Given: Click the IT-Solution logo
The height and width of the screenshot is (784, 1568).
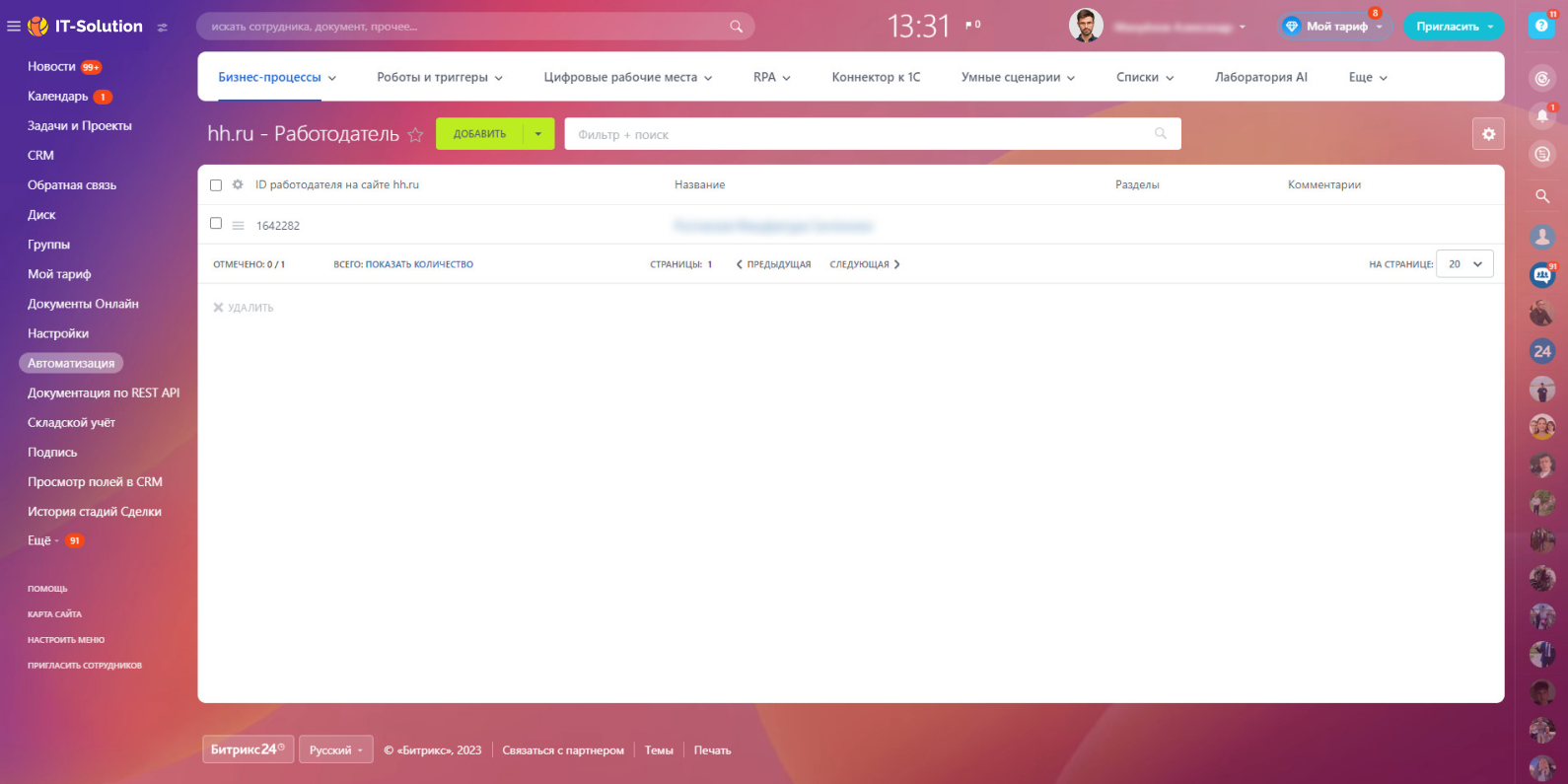Looking at the screenshot, I should click(86, 27).
